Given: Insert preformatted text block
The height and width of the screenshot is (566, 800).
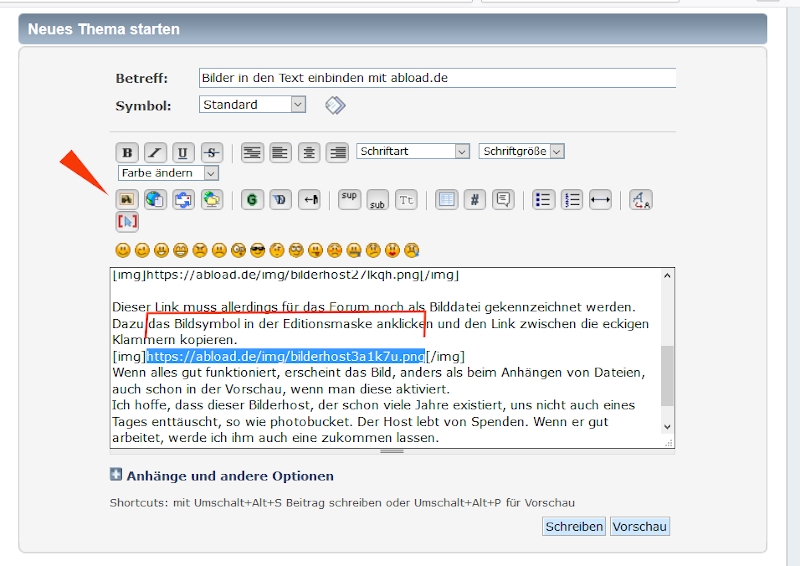Looking at the screenshot, I should (252, 152).
